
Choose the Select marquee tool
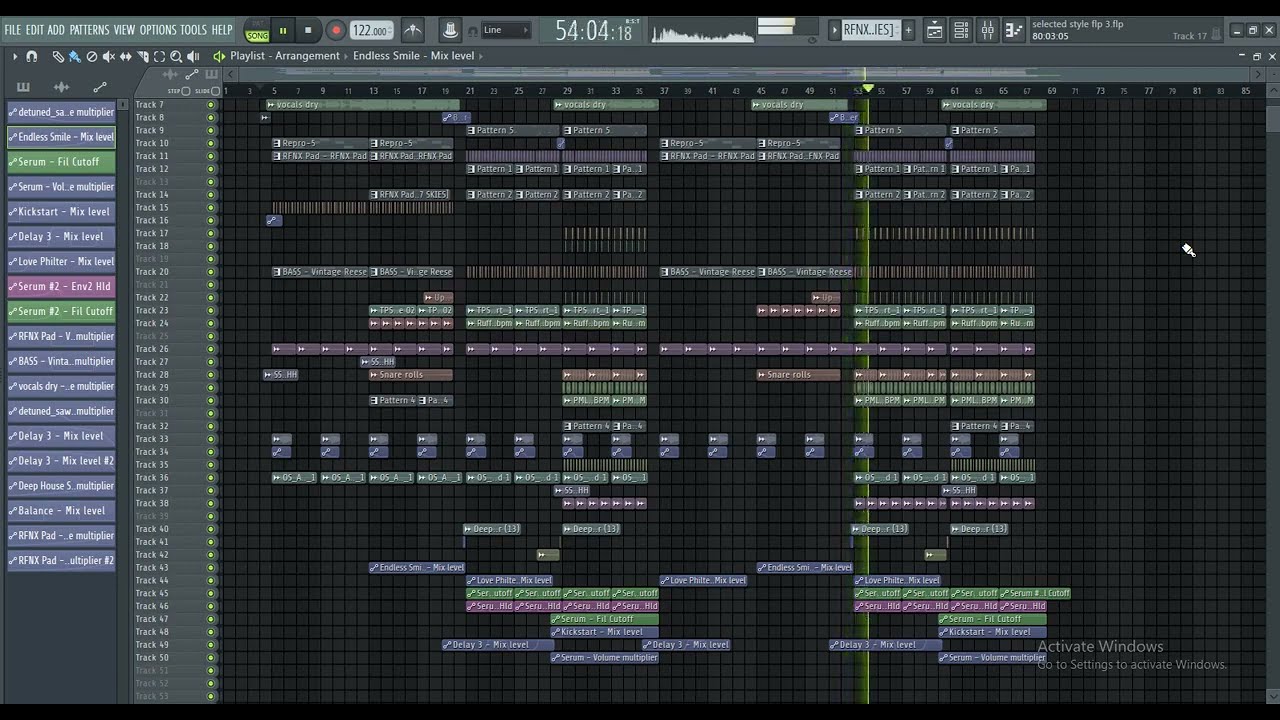point(159,57)
